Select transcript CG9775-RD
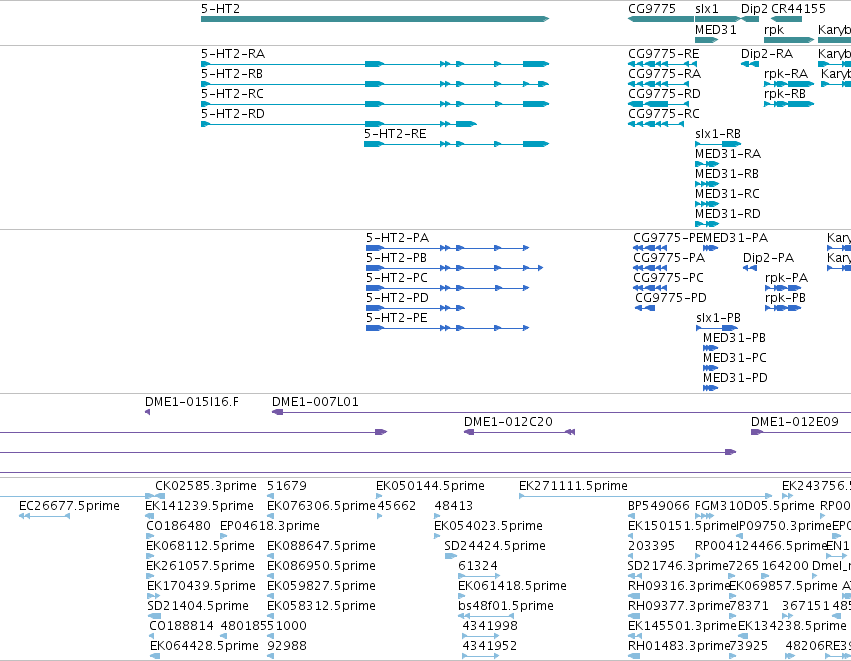The image size is (851, 661). click(x=658, y=104)
